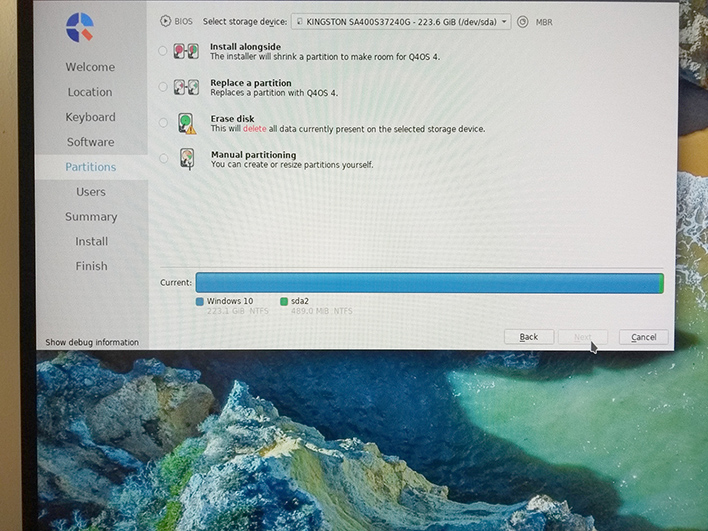
Task: Click the Replace a partition icon
Action: [186, 88]
